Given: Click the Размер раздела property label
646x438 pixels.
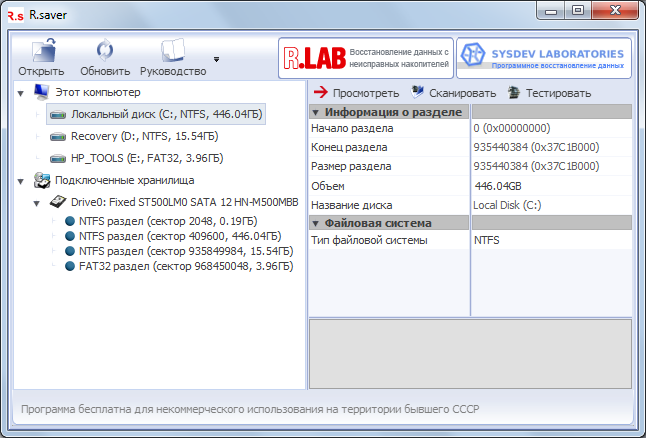Looking at the screenshot, I should point(351,166).
